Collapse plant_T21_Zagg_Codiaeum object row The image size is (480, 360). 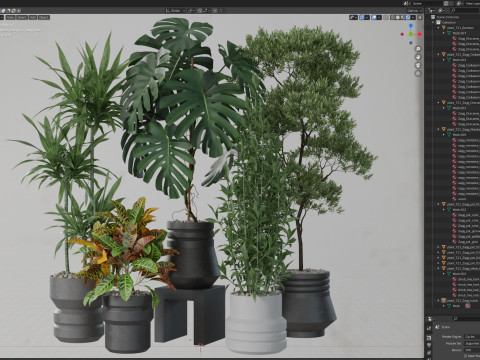(439, 54)
